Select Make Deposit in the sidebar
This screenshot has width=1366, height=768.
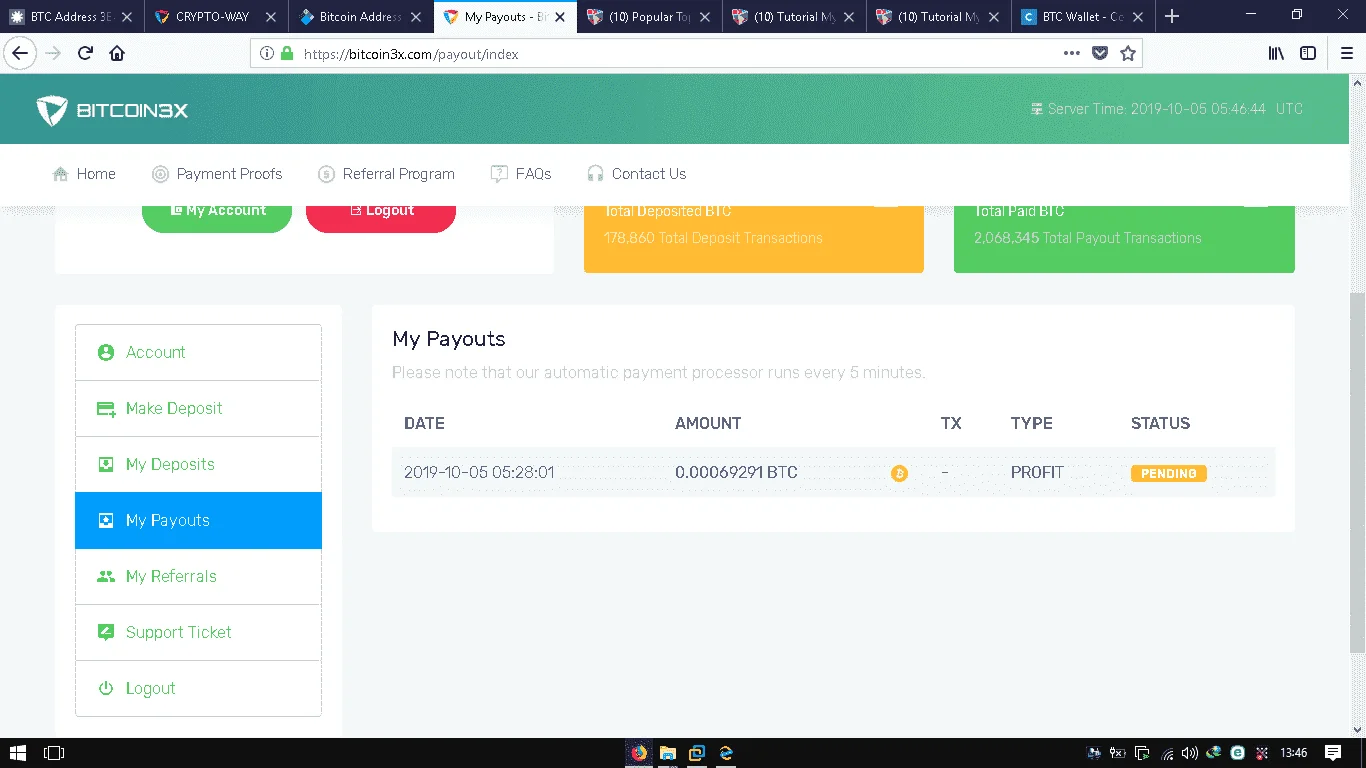click(x=198, y=408)
